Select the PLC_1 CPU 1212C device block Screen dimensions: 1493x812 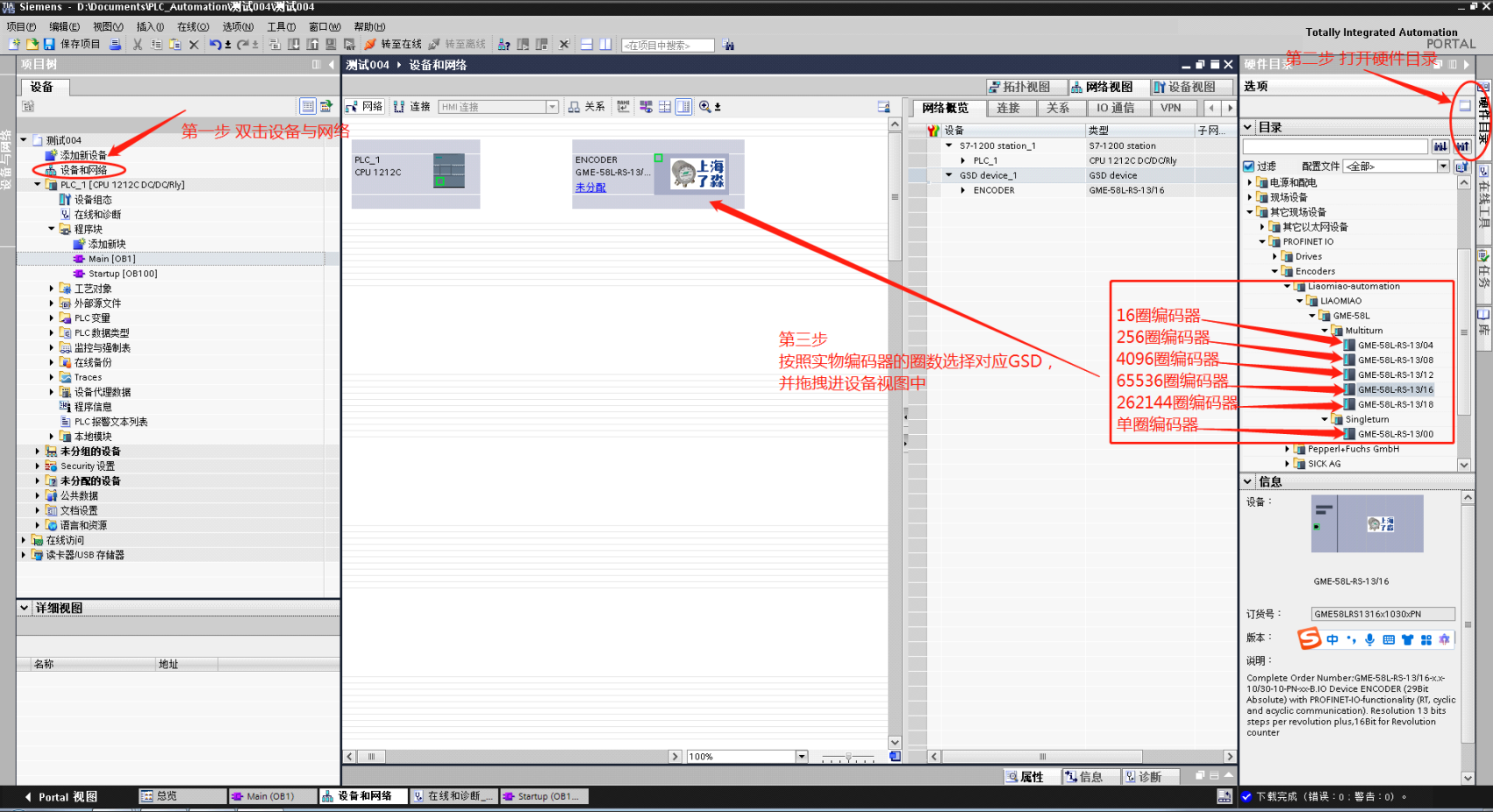point(416,174)
